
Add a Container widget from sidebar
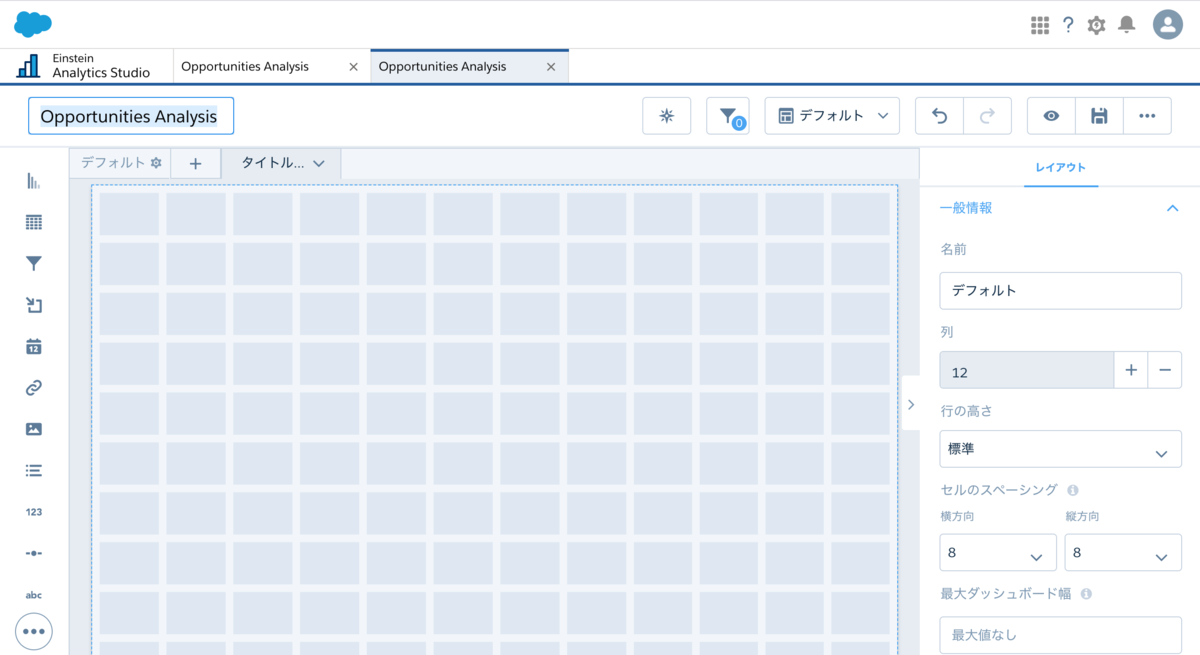point(34,305)
